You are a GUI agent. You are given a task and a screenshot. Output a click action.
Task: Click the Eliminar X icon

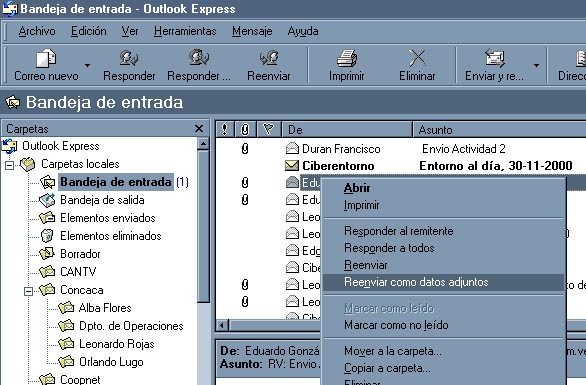(417, 58)
